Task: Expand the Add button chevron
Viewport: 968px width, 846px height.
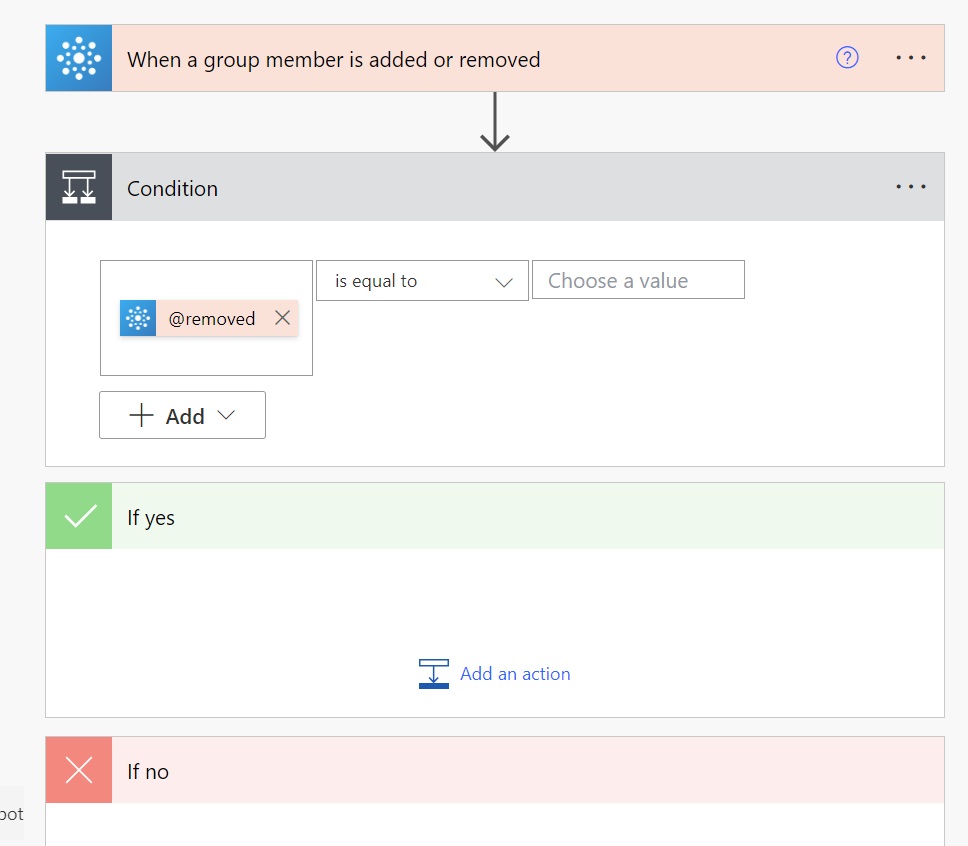Action: (227, 415)
